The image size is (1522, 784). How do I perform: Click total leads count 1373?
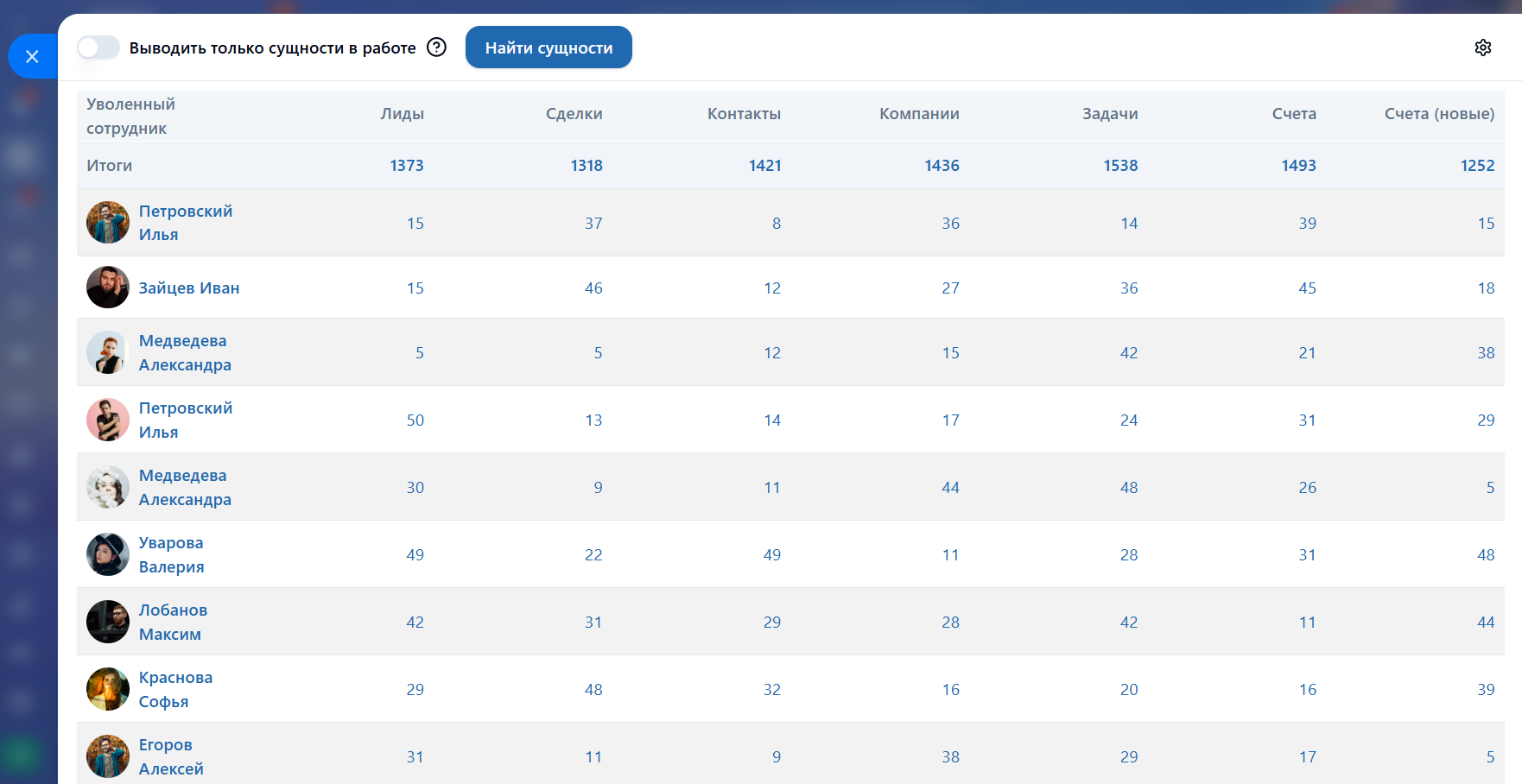pos(406,166)
